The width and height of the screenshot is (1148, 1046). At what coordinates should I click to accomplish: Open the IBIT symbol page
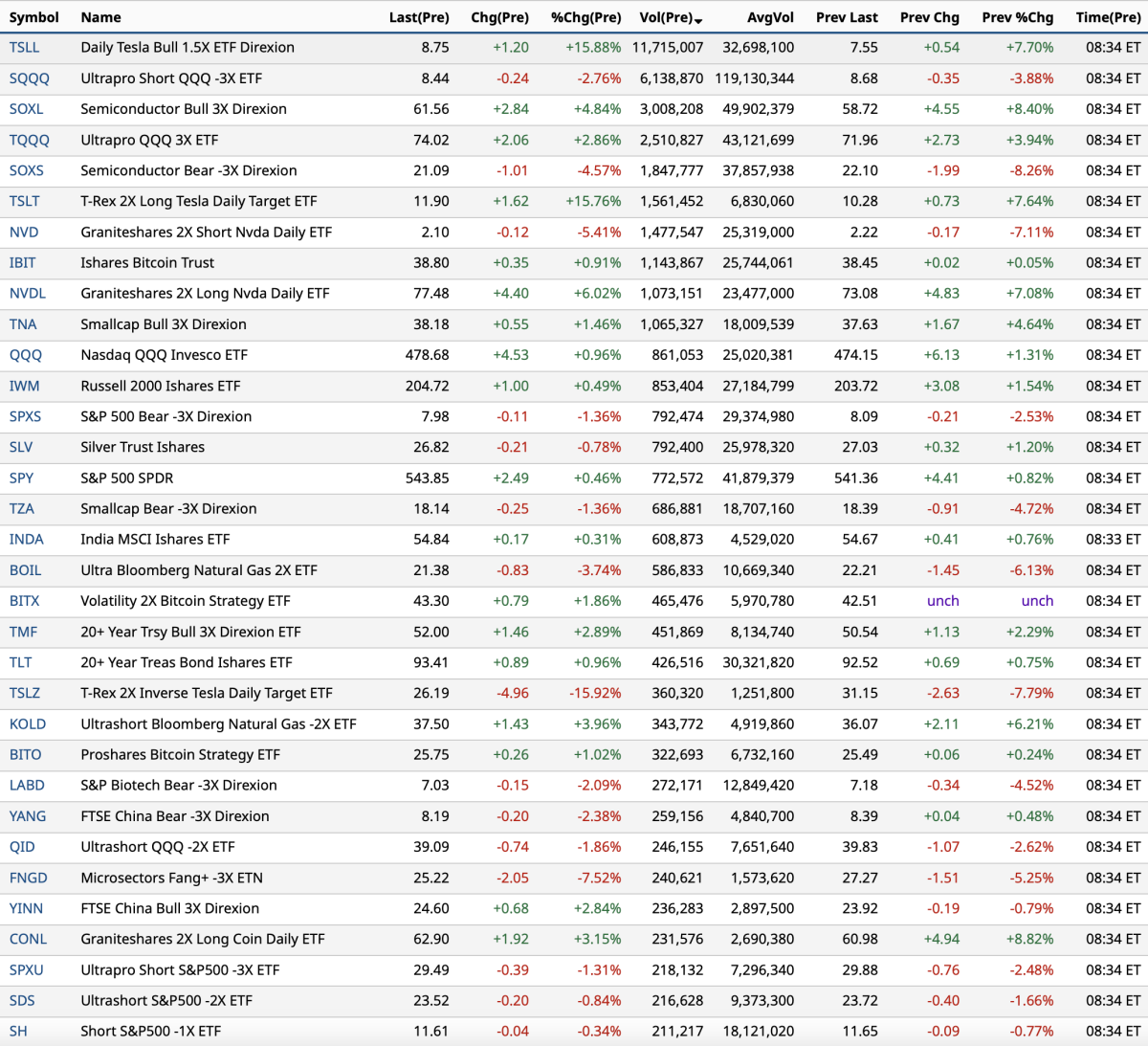point(22,263)
